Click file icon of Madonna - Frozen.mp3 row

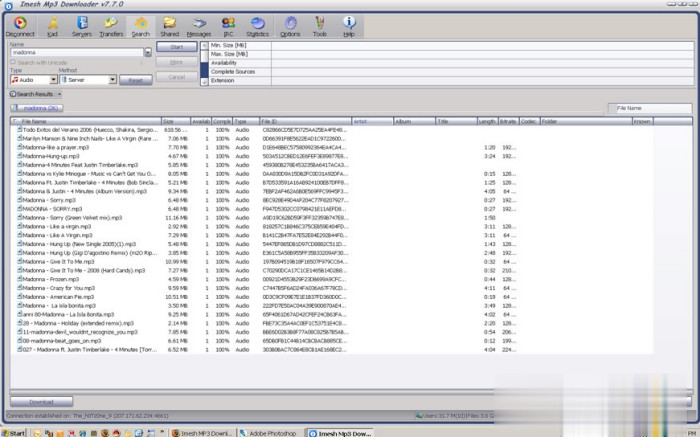20,279
